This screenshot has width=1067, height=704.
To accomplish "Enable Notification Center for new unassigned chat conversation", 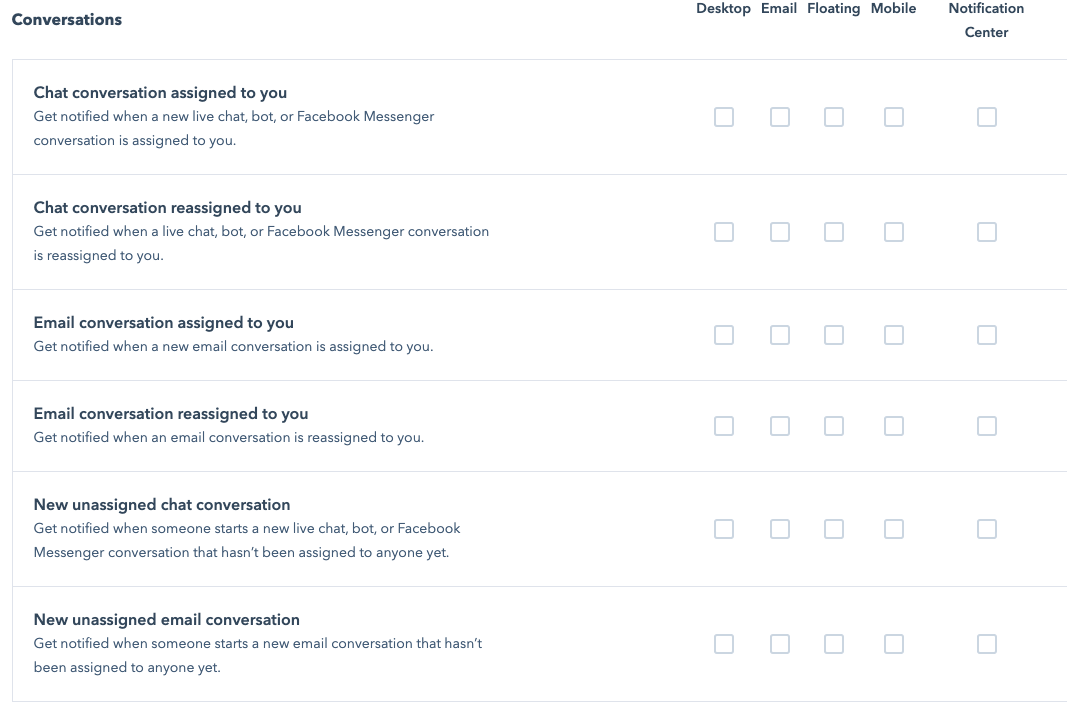I will (x=987, y=529).
